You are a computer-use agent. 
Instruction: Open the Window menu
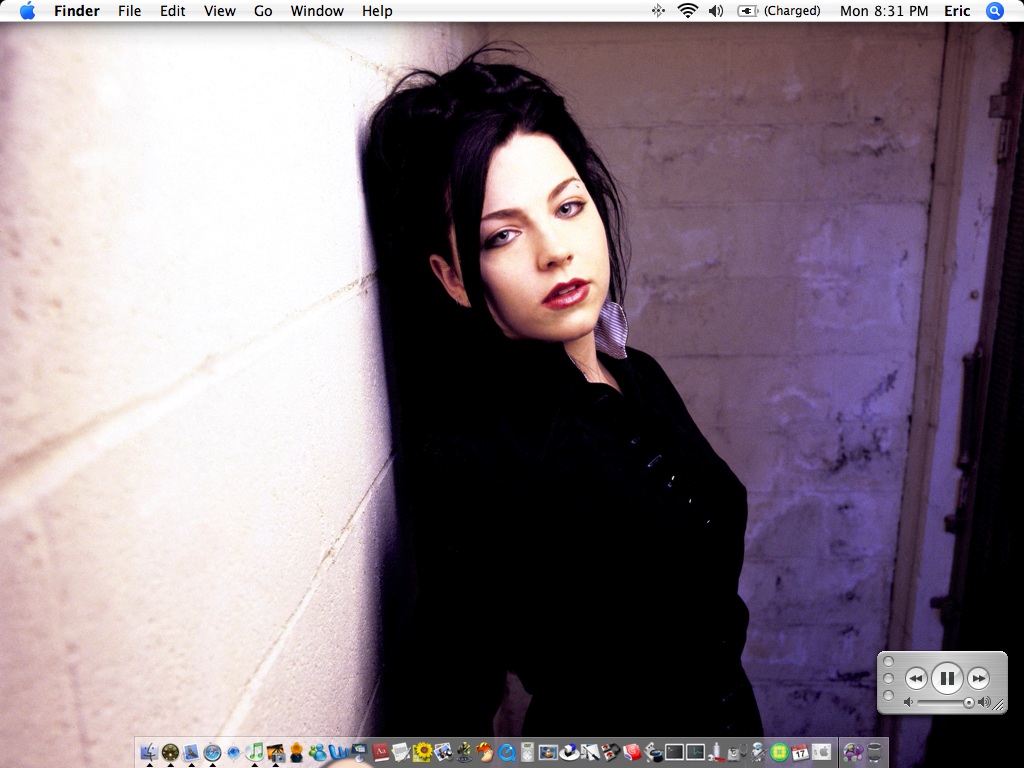pyautogui.click(x=317, y=10)
